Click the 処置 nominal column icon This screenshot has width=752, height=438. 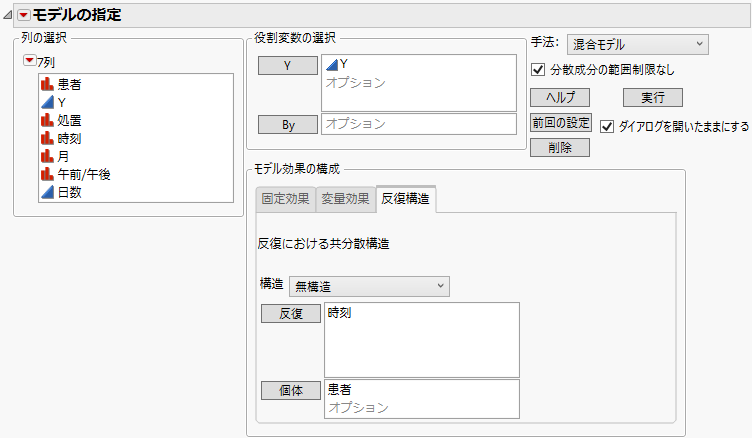(x=46, y=120)
